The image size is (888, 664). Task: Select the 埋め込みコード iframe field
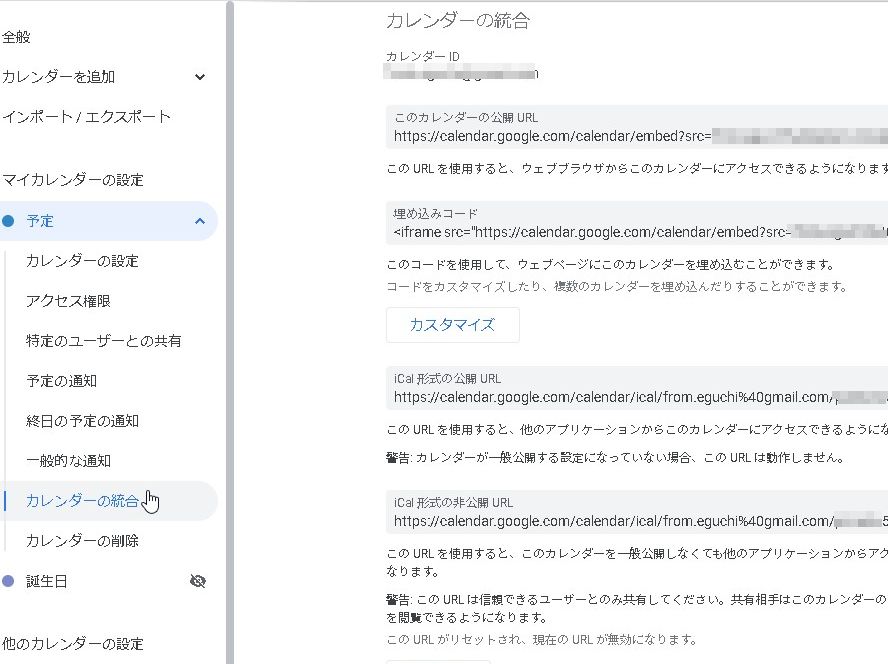click(636, 232)
